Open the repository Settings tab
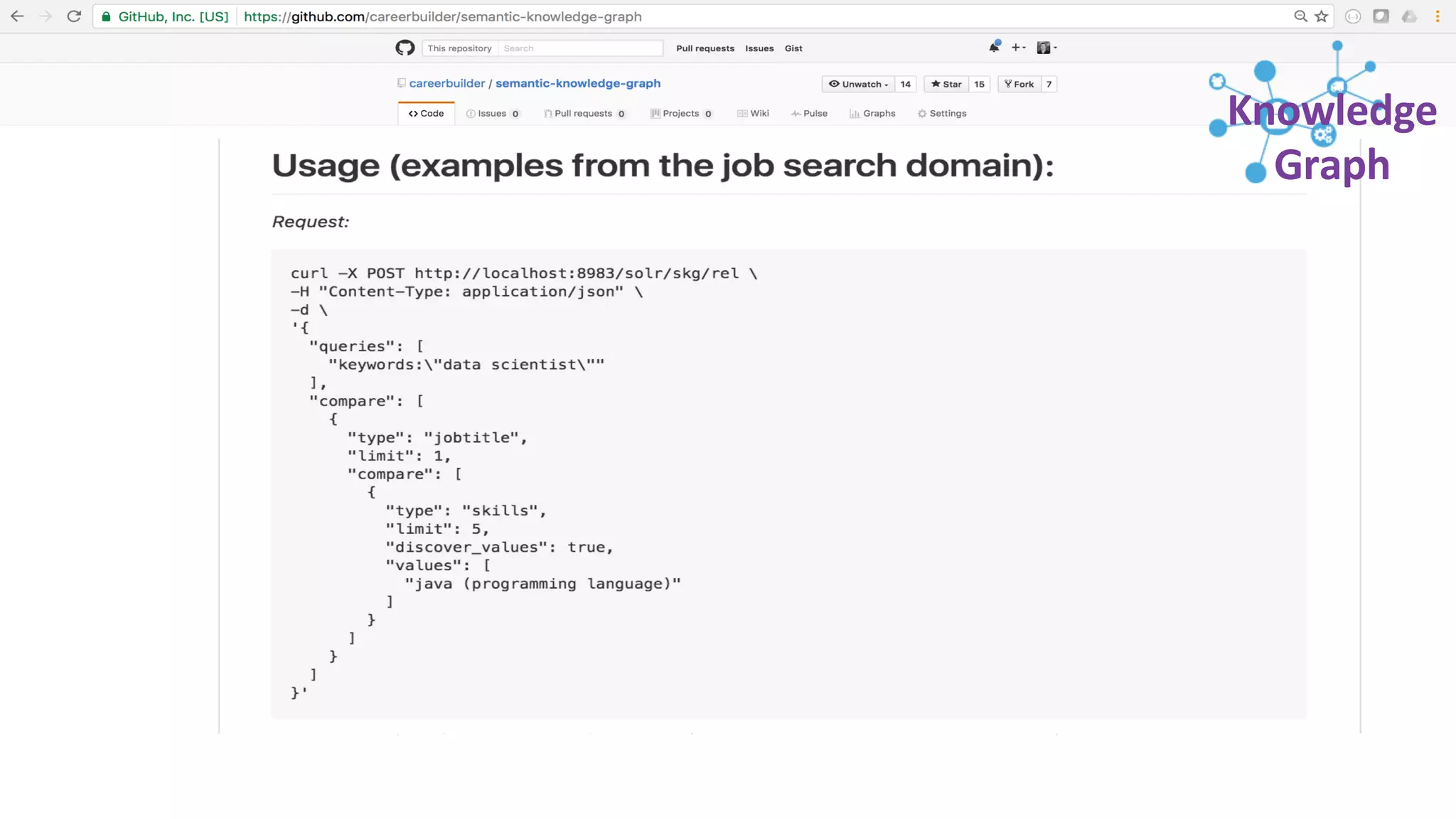The image size is (1456, 819). pyautogui.click(x=942, y=113)
